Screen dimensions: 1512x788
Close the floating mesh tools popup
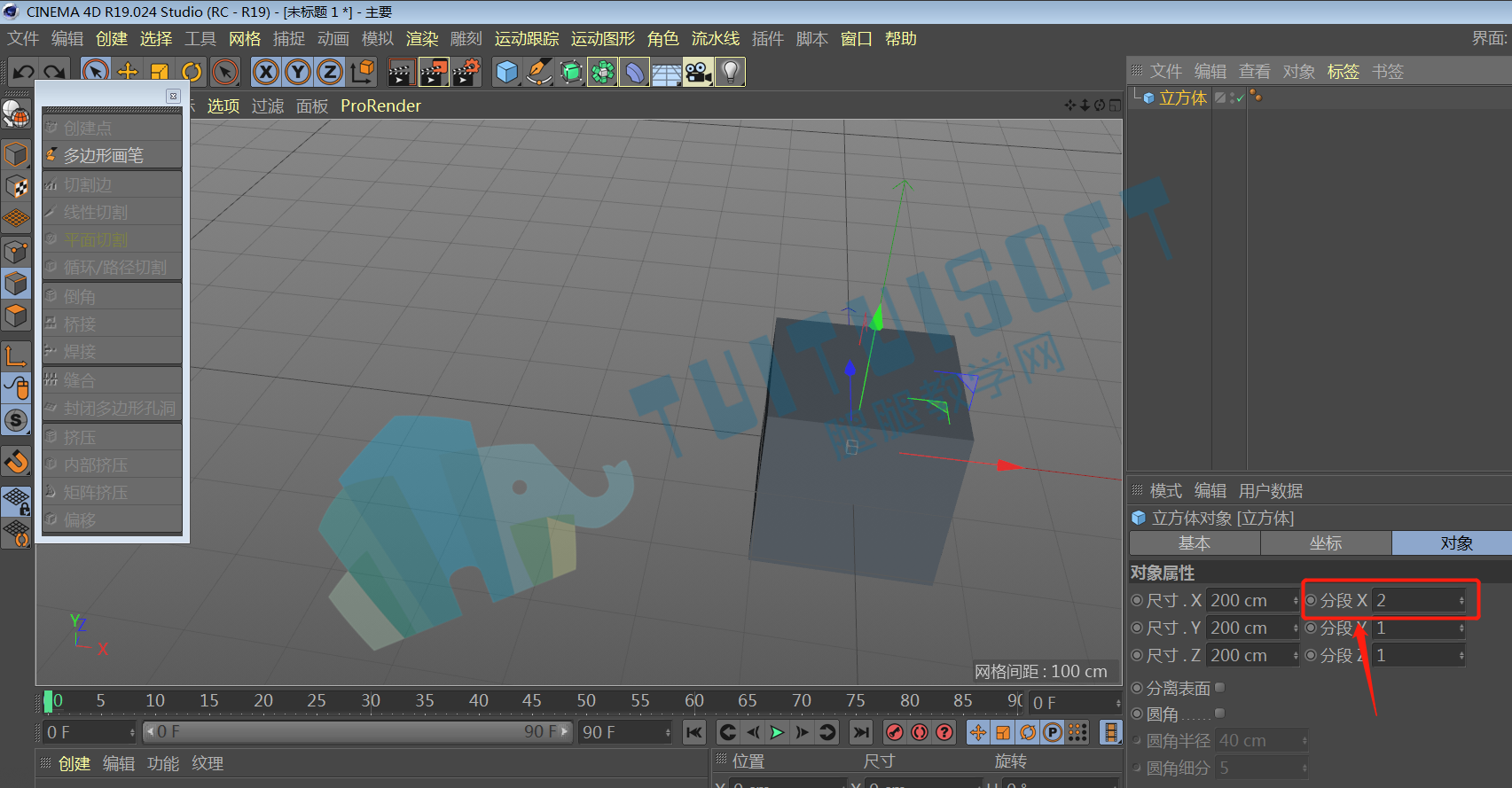[x=173, y=96]
